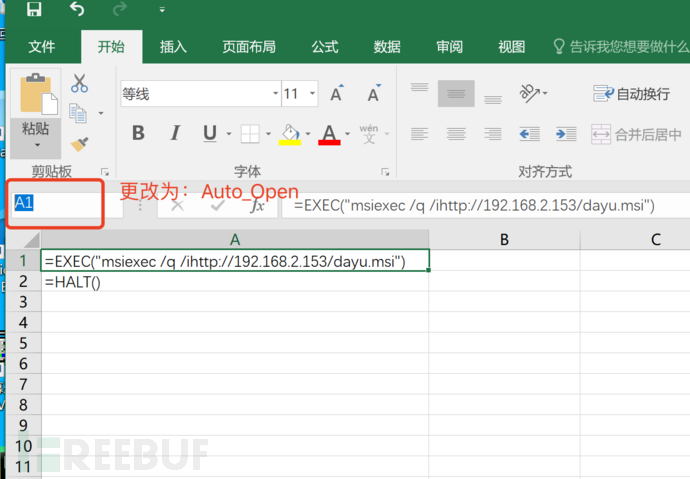
Task: Expand the borders options arrow
Action: (268, 134)
